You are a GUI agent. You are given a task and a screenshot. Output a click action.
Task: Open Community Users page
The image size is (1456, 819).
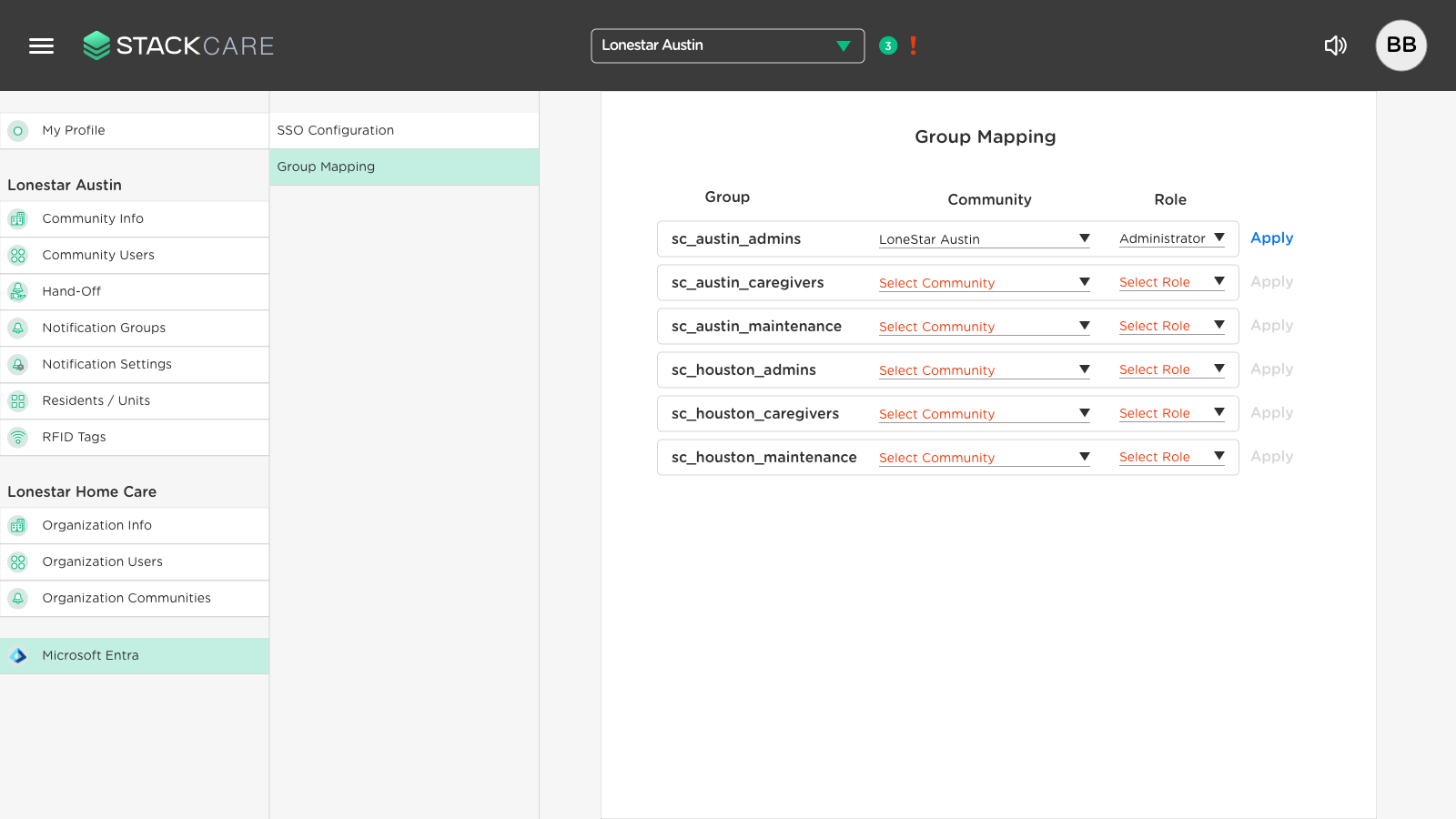(x=135, y=256)
